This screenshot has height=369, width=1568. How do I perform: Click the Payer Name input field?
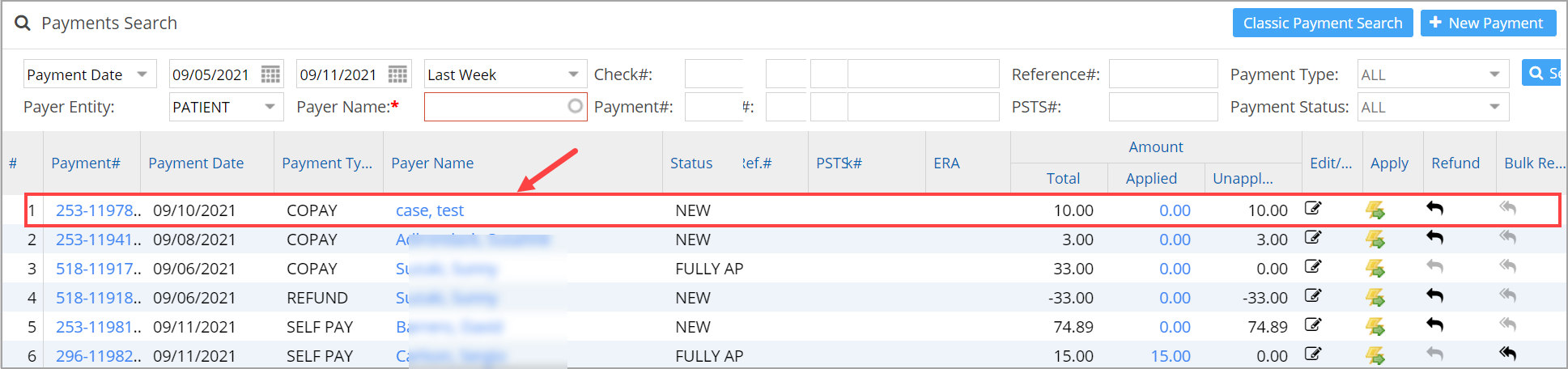(494, 107)
